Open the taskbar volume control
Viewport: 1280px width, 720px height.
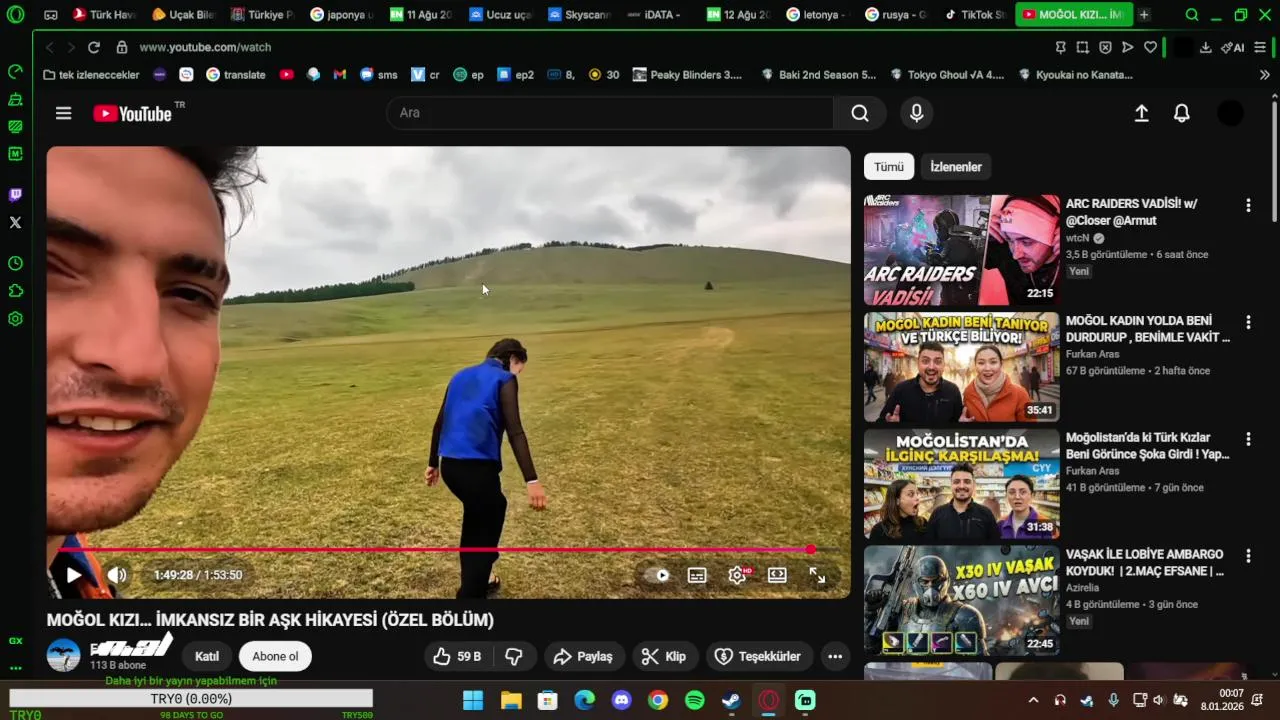click(x=1159, y=700)
